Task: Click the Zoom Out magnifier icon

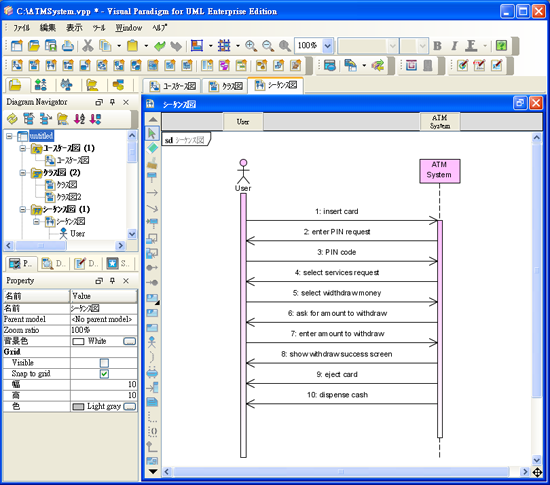Action: point(268,46)
